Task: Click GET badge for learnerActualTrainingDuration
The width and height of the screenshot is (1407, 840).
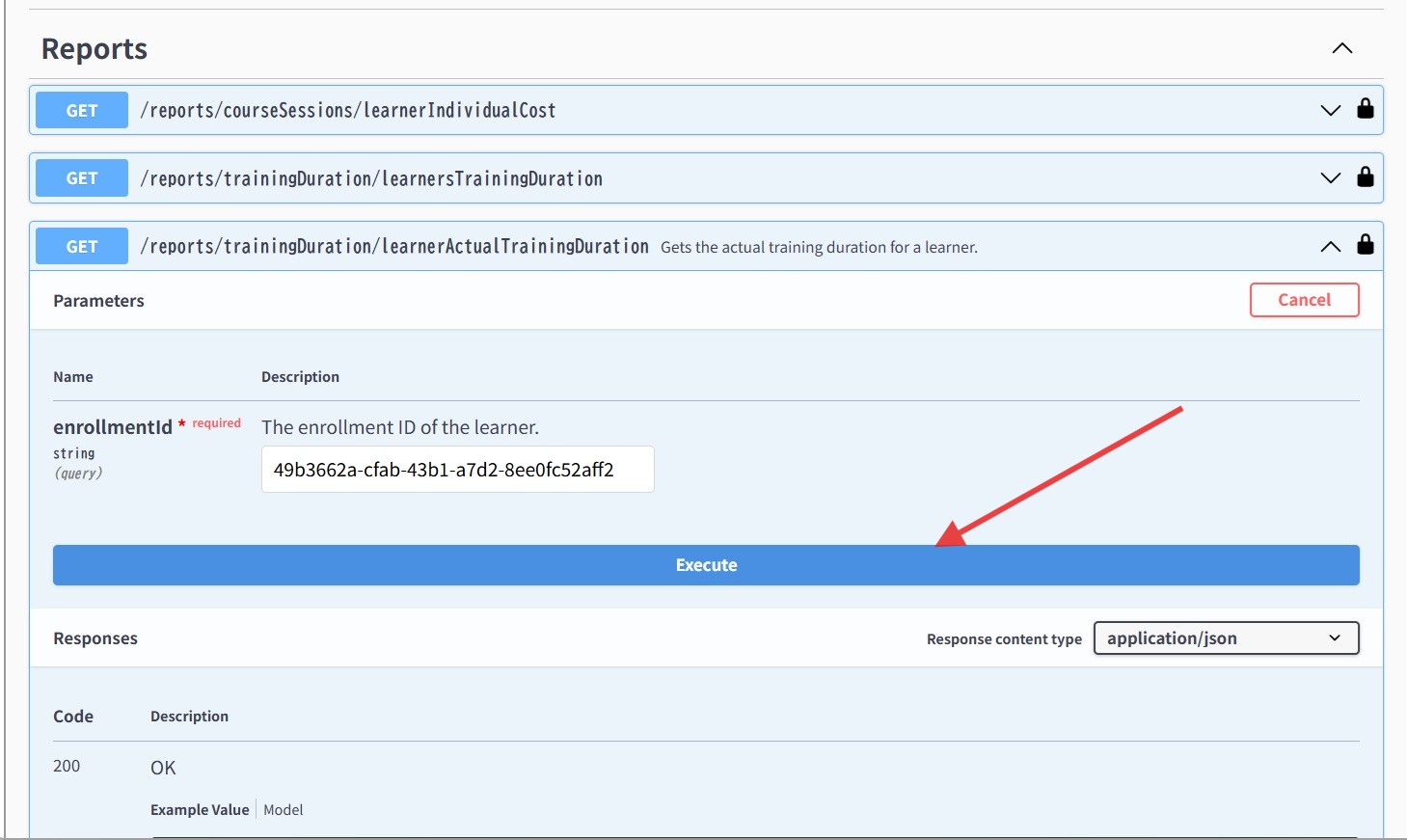Action: tap(82, 246)
